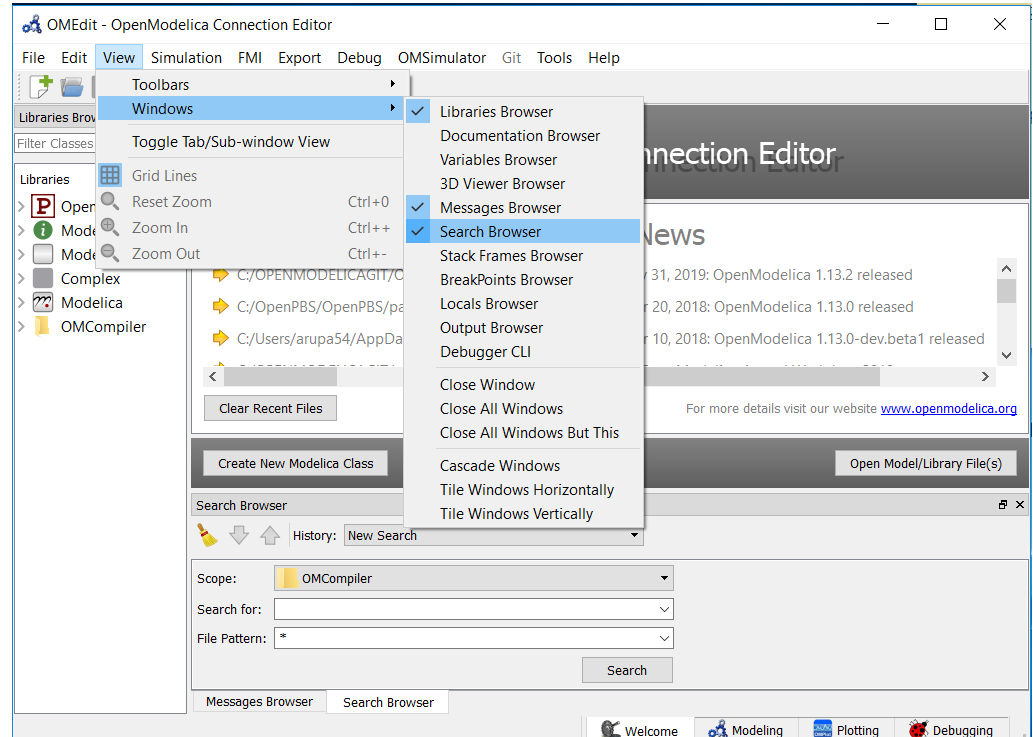
Task: Uncheck Libraries Browser in Windows submenu
Action: click(x=496, y=112)
